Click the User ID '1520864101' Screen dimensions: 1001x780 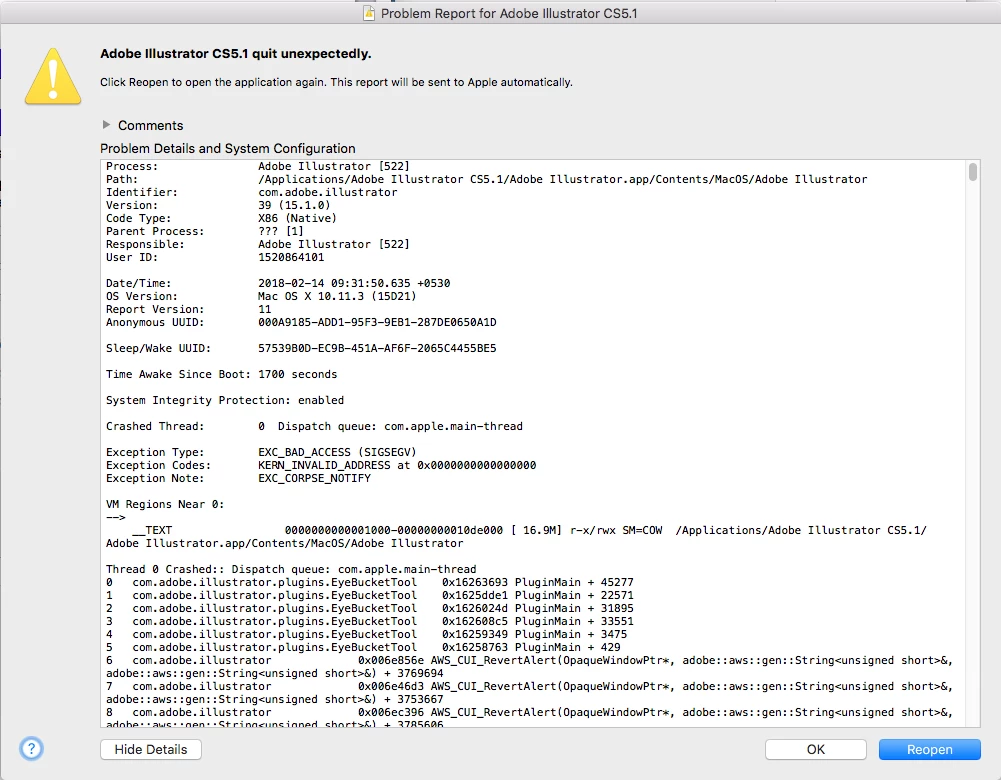291,257
